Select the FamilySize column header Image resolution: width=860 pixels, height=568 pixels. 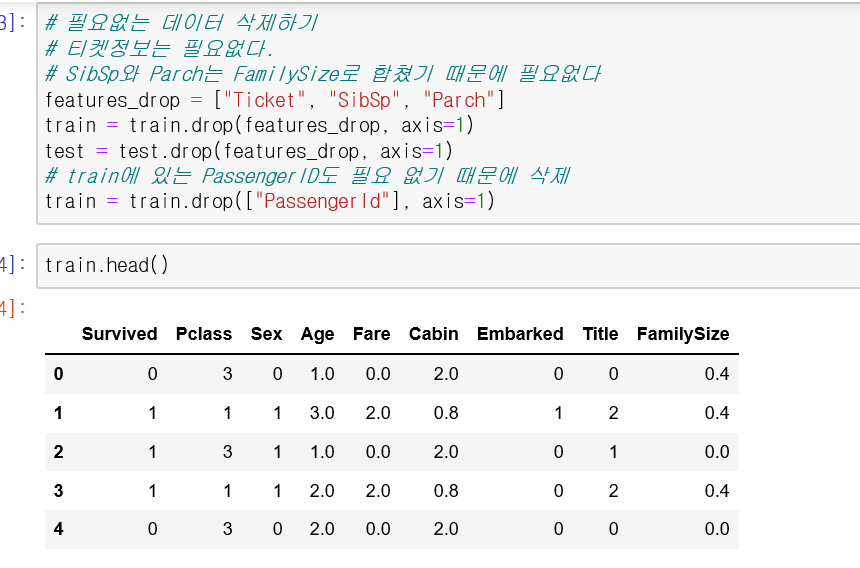coord(683,334)
